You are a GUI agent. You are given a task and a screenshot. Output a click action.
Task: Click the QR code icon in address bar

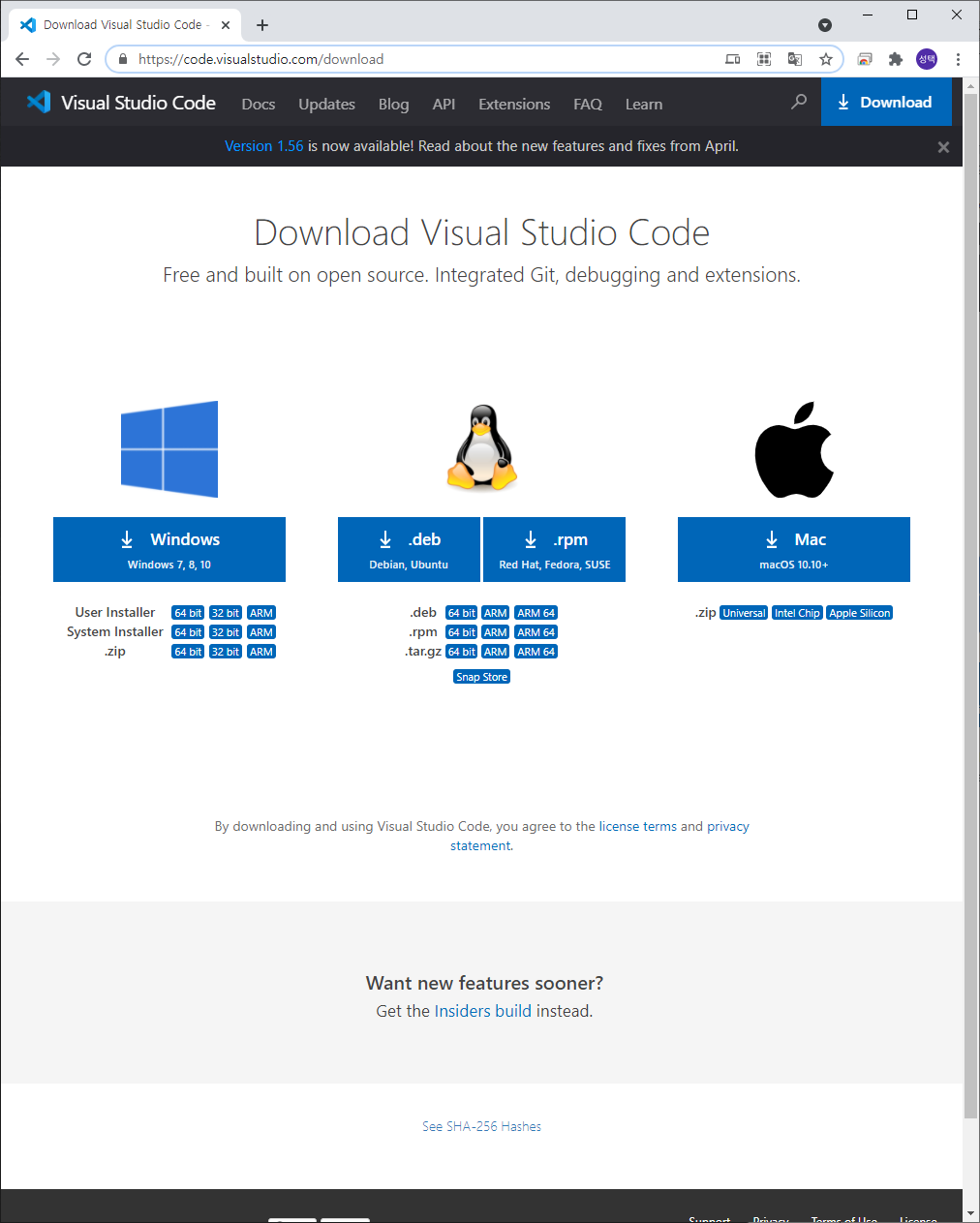tap(764, 59)
